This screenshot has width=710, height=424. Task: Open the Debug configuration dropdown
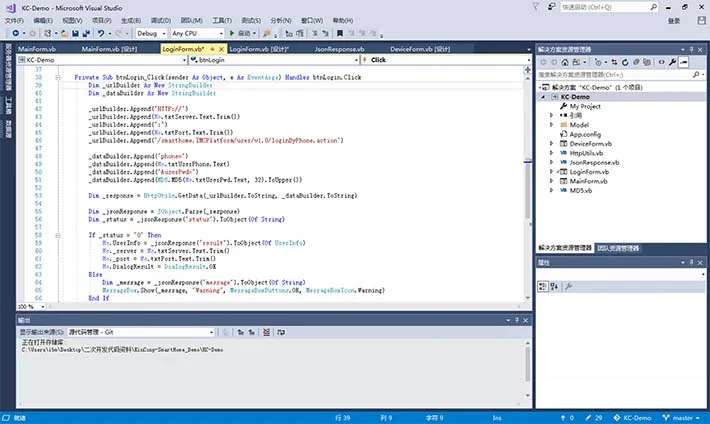tap(151, 33)
